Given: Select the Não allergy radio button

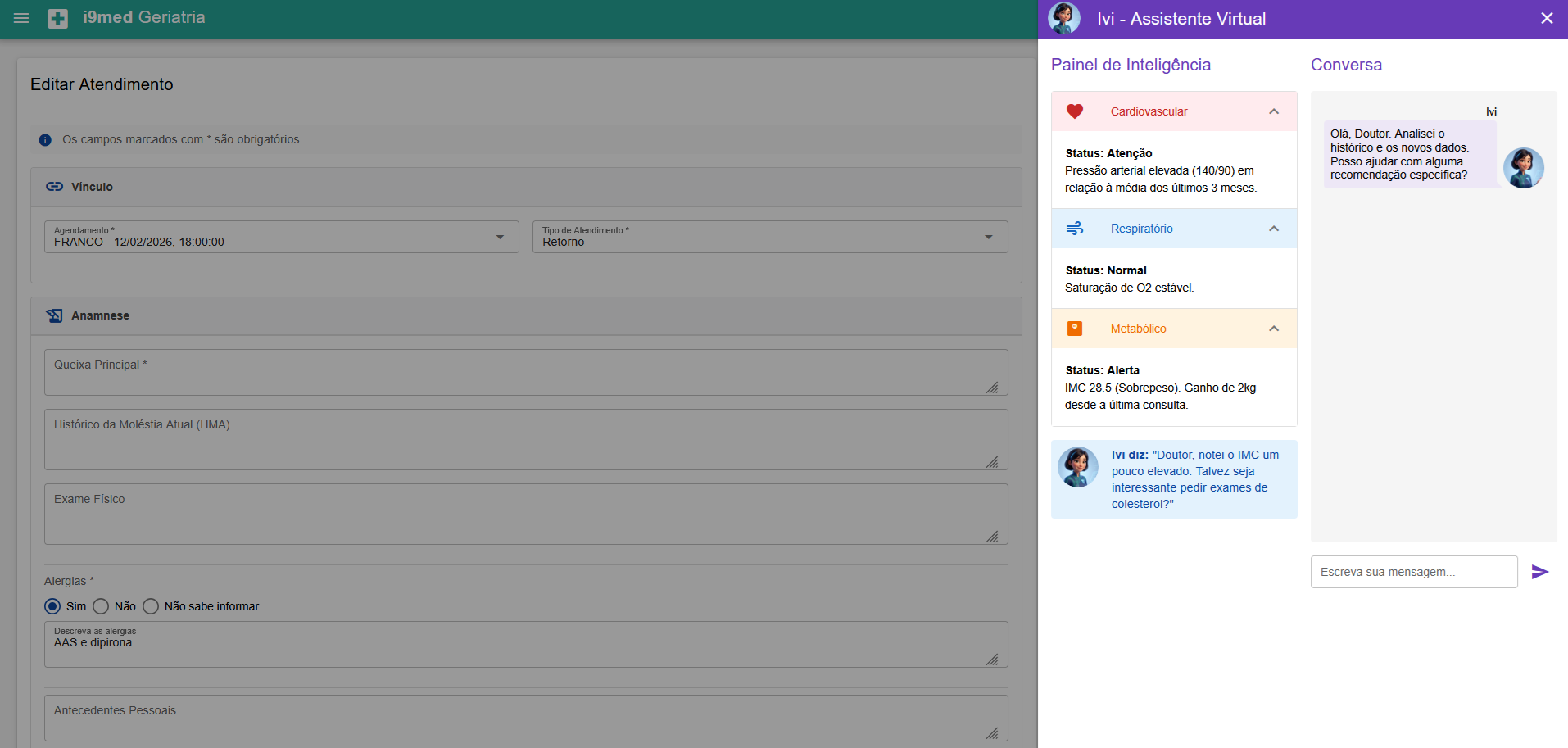Looking at the screenshot, I should point(101,606).
